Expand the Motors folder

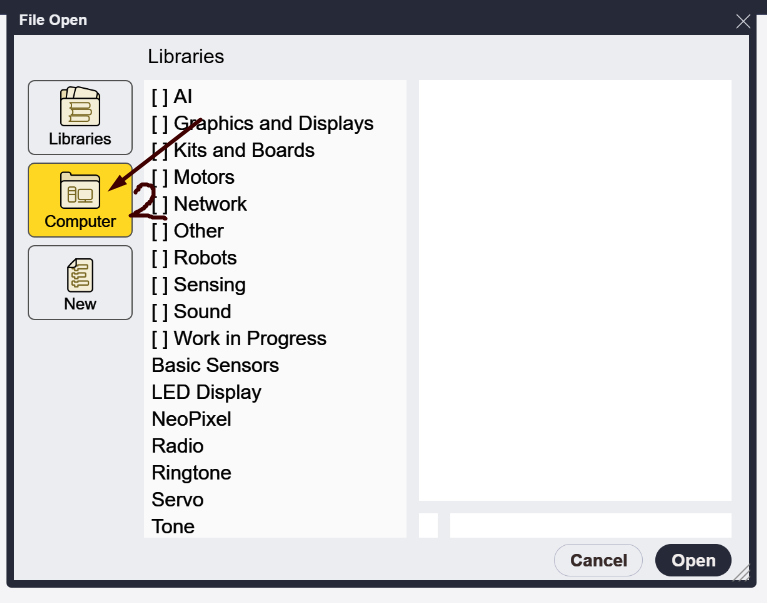tap(193, 178)
